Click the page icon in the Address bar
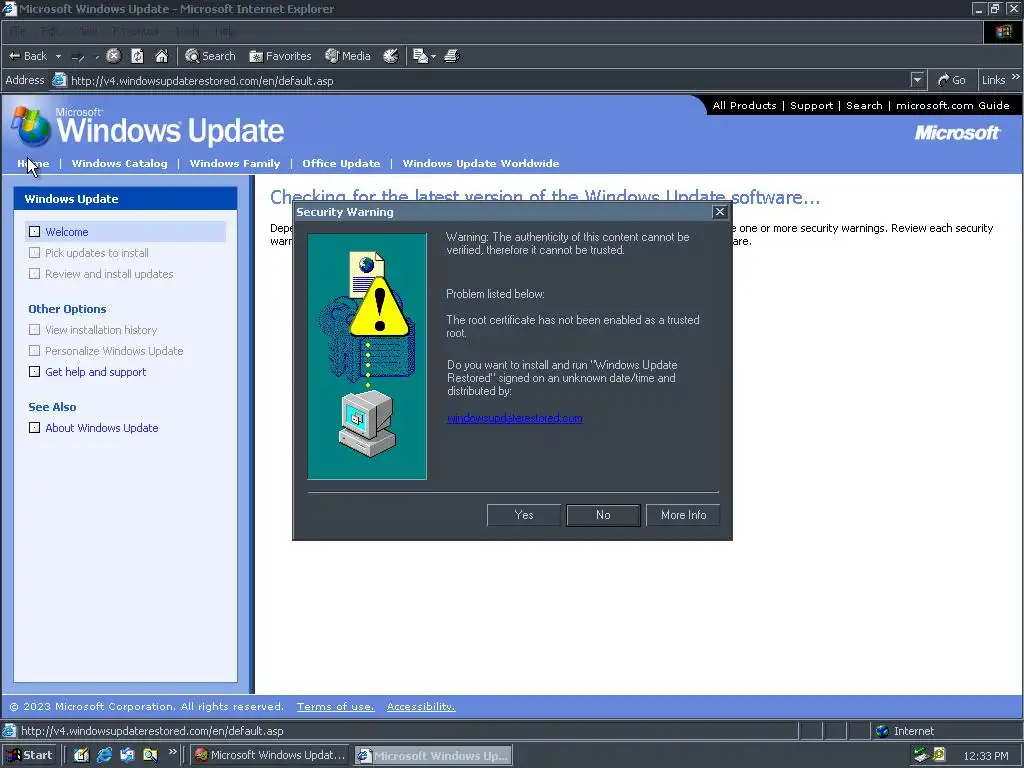1024x768 pixels. (x=59, y=80)
